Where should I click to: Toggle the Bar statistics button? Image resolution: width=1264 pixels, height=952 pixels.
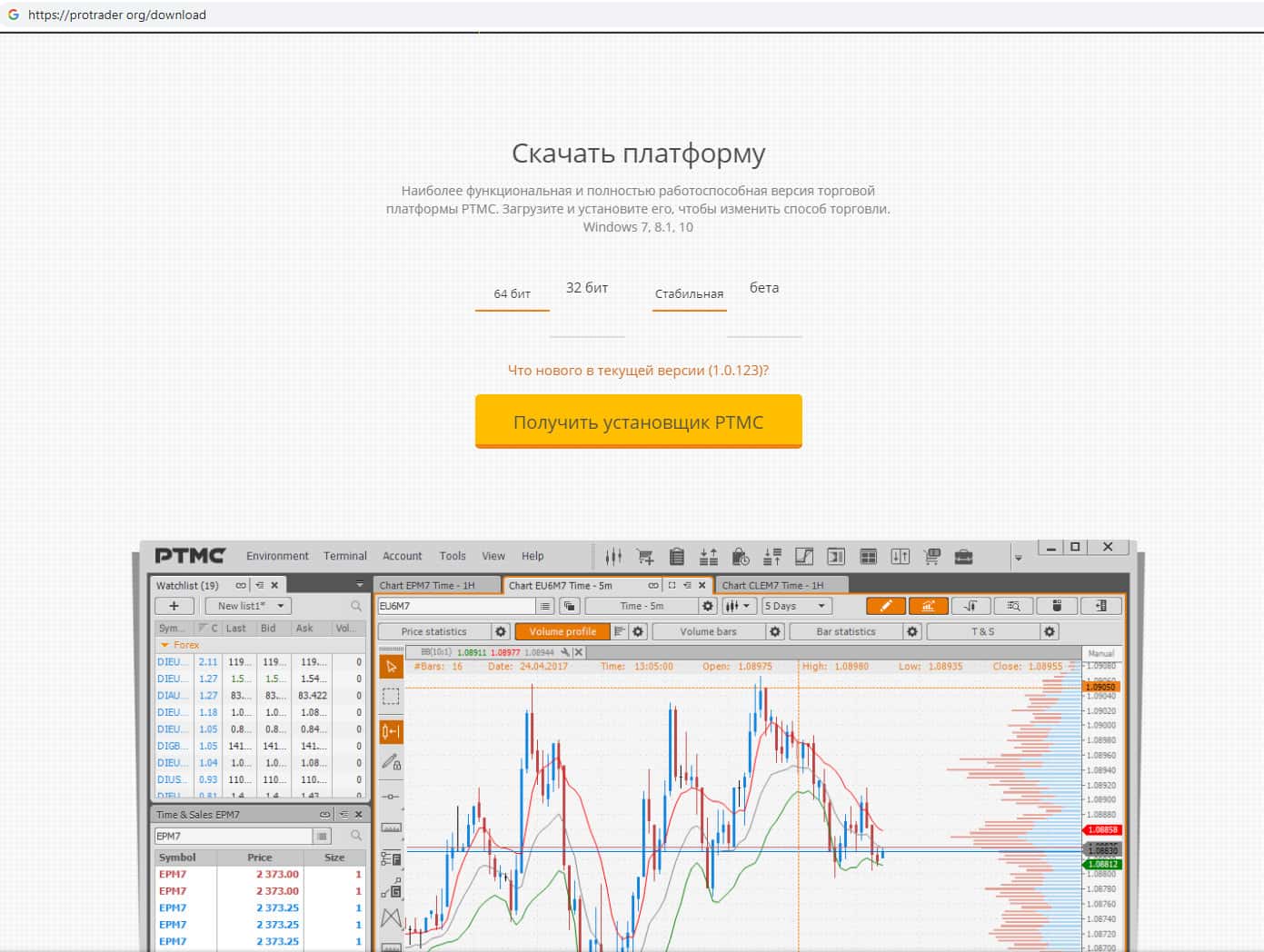pos(846,631)
